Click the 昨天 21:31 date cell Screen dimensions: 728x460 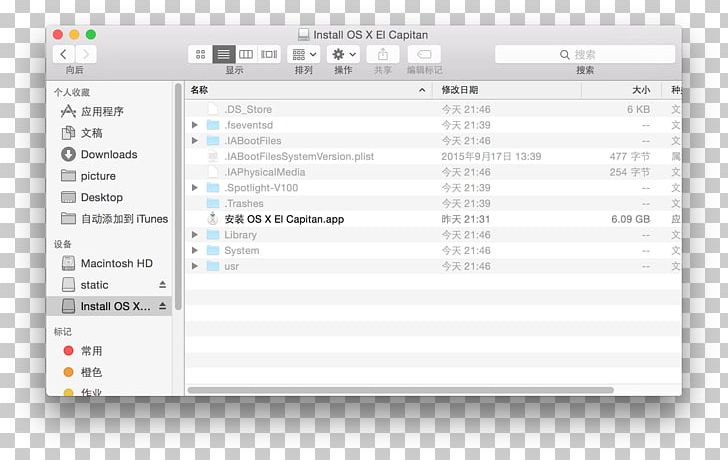tap(466, 219)
